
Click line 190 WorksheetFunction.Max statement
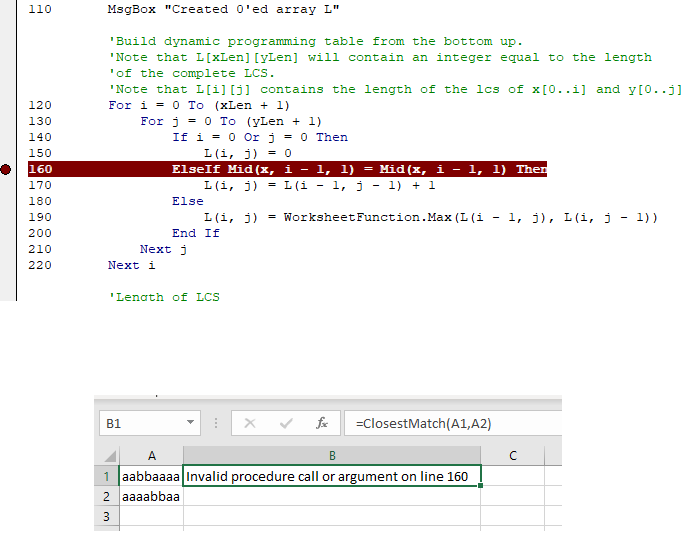(431, 217)
